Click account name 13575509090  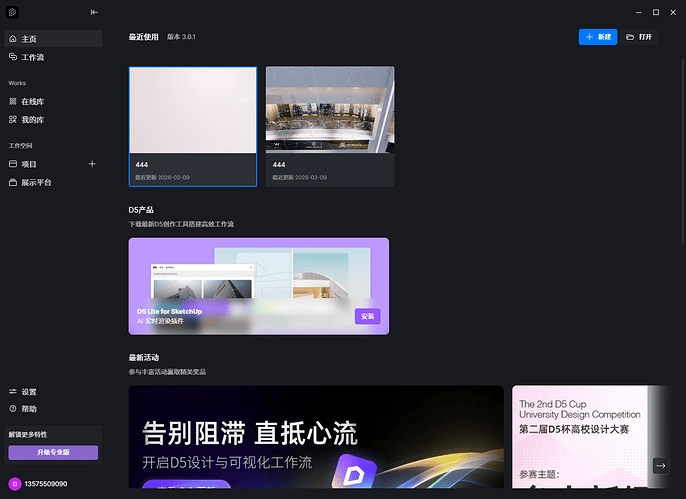click(46, 484)
